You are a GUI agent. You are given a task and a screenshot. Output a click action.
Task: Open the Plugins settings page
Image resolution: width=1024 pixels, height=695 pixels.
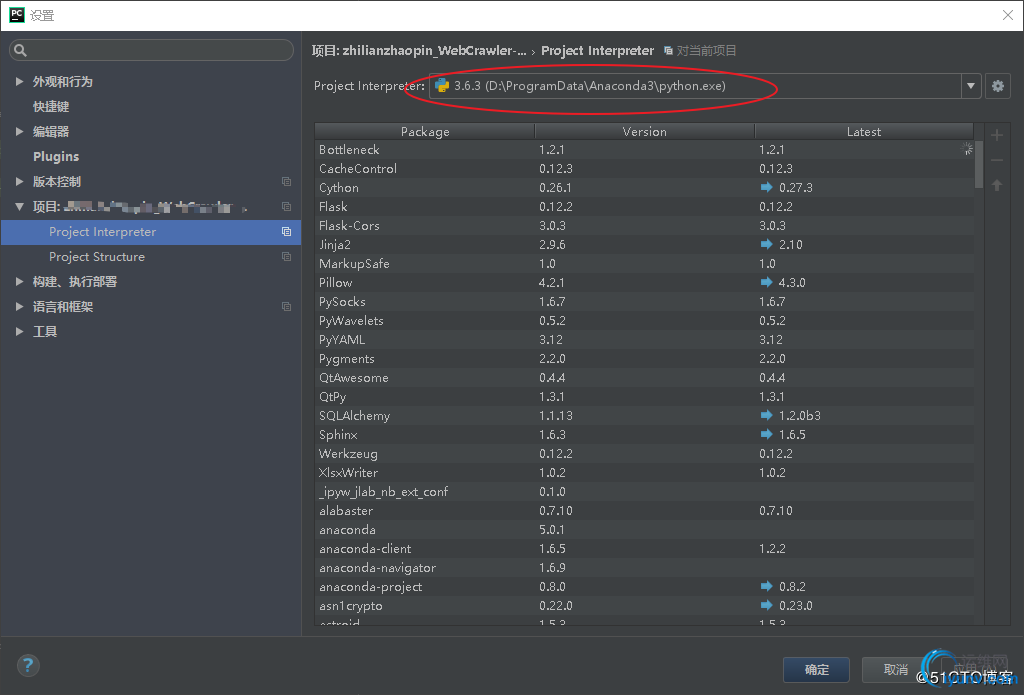pos(56,156)
